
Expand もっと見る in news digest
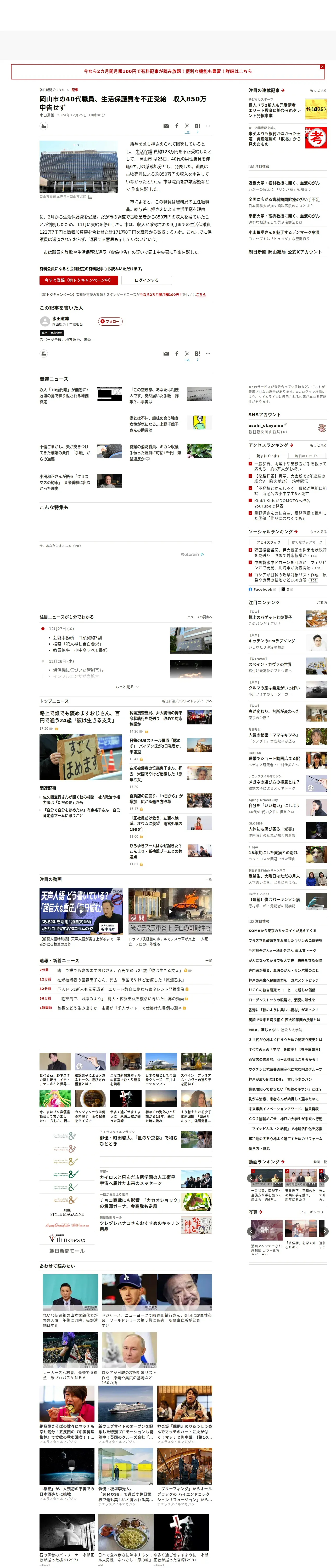pyautogui.click(x=127, y=687)
